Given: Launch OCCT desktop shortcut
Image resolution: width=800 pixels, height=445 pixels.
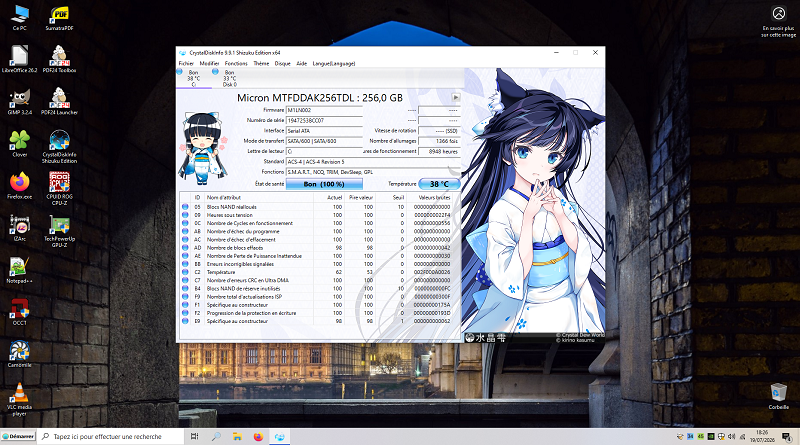Looking at the screenshot, I should point(19,312).
